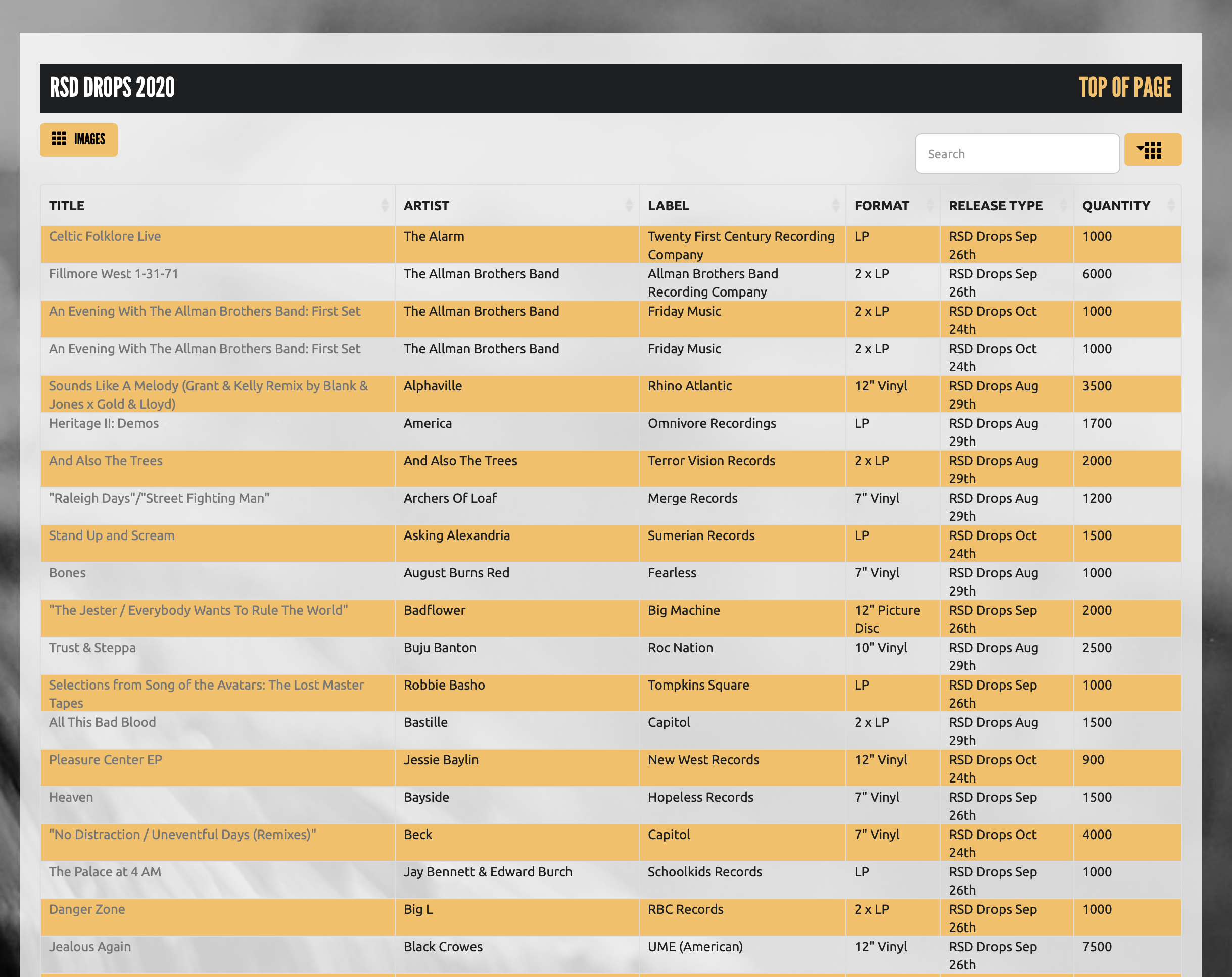Select the RELEASE TYPE column header text
This screenshot has width=1232, height=977.
click(x=996, y=206)
